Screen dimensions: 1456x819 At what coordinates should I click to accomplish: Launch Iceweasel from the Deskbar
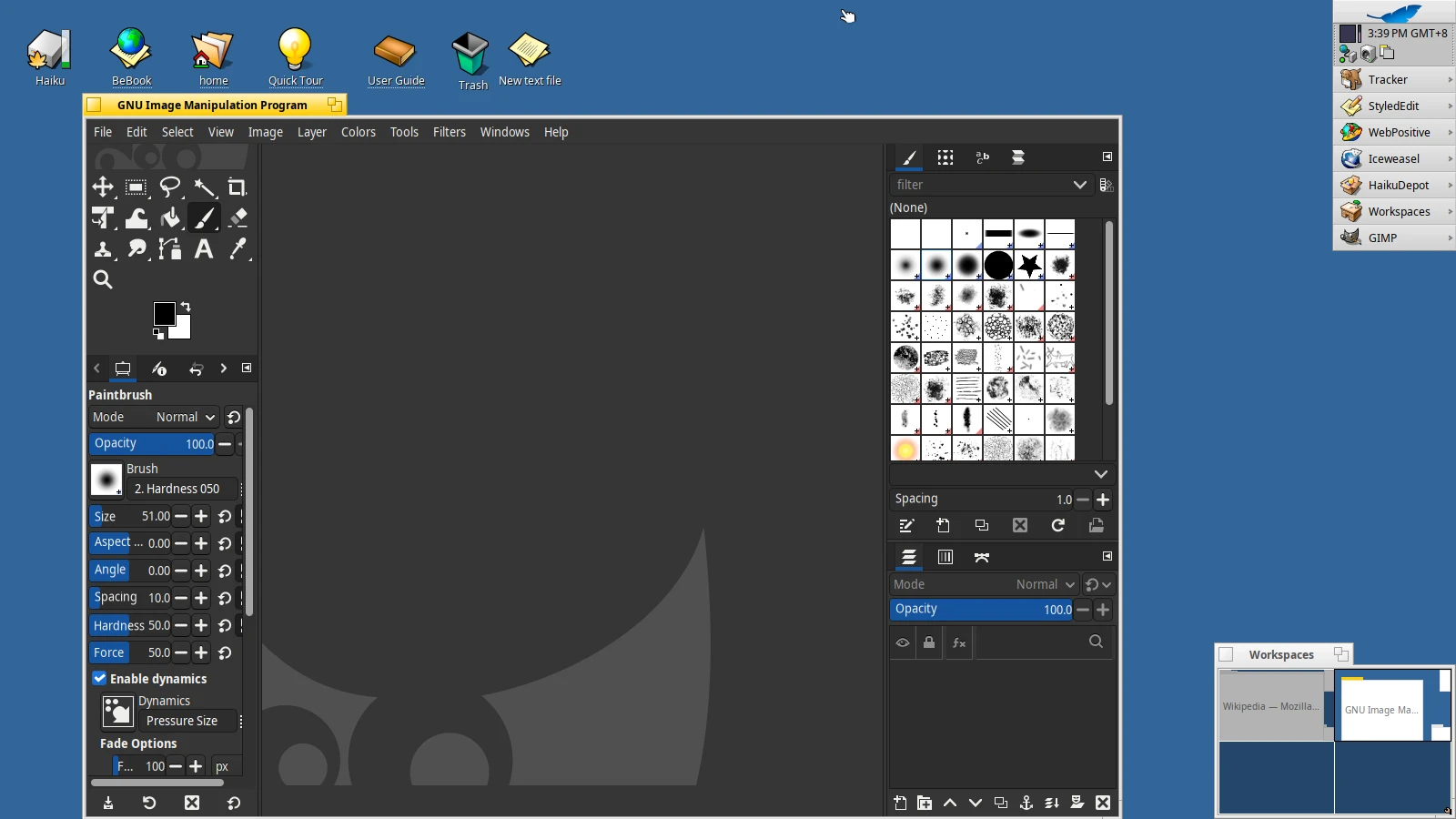(x=1391, y=158)
